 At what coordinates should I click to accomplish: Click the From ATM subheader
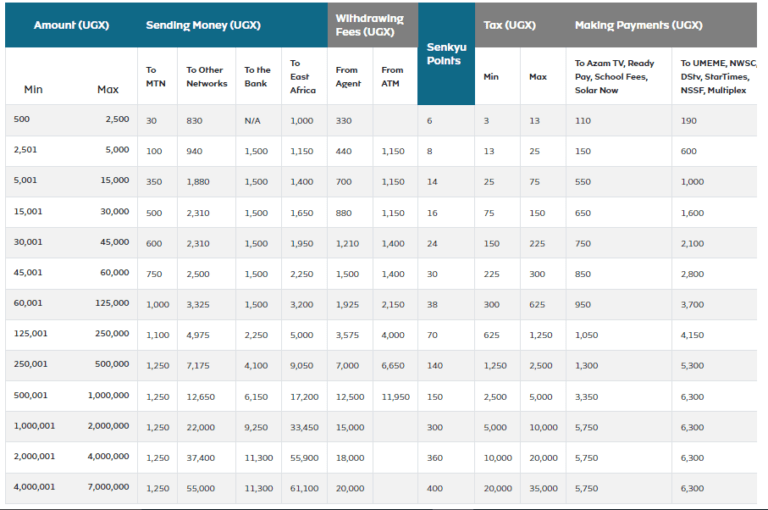point(392,76)
